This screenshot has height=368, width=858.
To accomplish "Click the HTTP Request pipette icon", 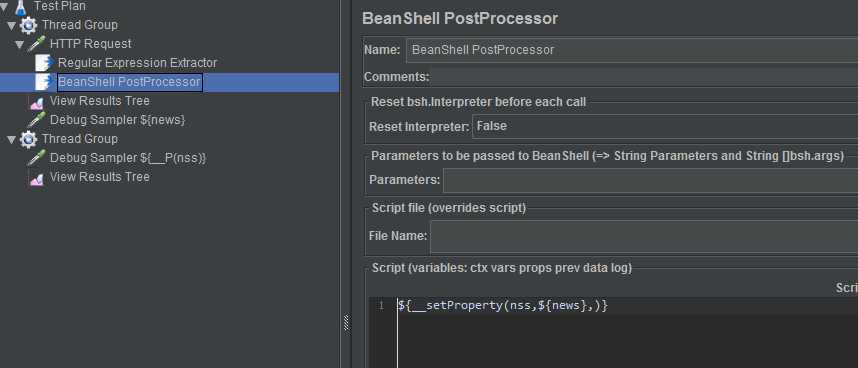I will click(x=37, y=44).
